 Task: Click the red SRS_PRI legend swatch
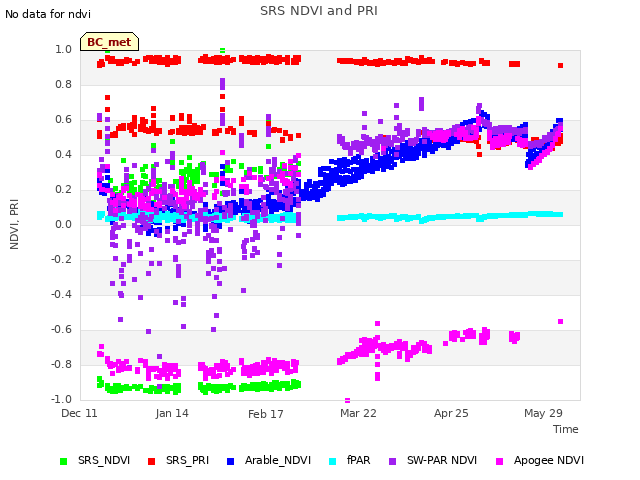click(x=151, y=461)
